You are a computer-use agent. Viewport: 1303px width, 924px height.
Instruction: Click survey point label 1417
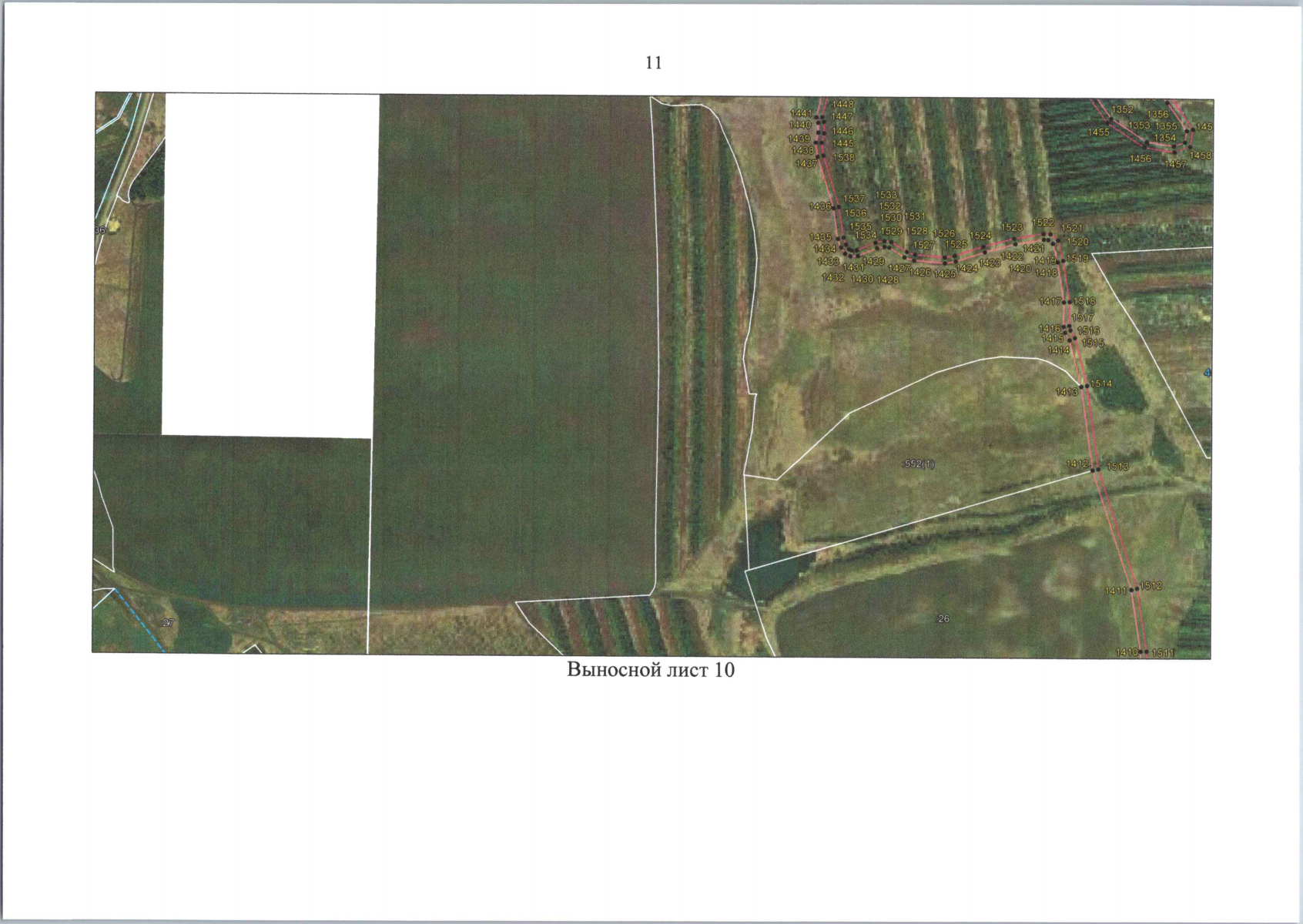point(1050,302)
